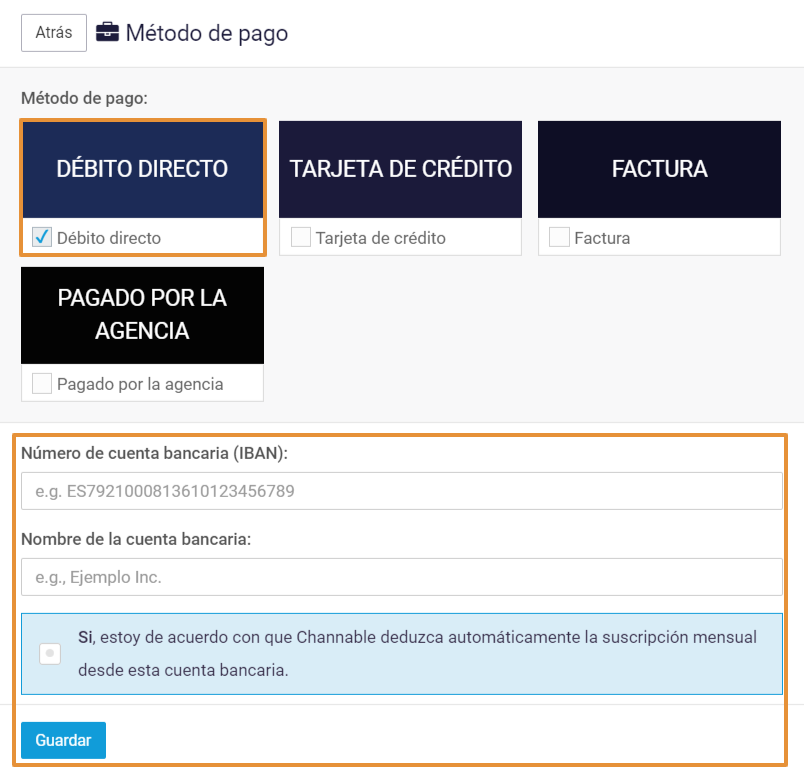
Task: Uncheck the Débito directo checkbox
Action: (x=42, y=237)
